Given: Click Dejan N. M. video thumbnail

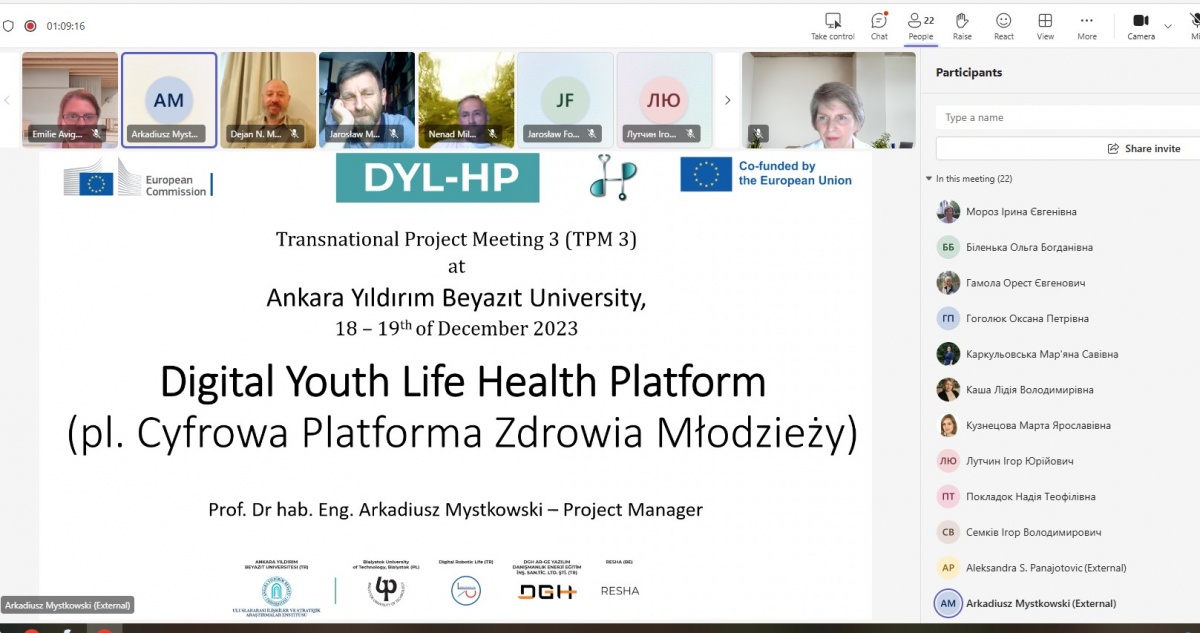Looking at the screenshot, I should pos(267,100).
